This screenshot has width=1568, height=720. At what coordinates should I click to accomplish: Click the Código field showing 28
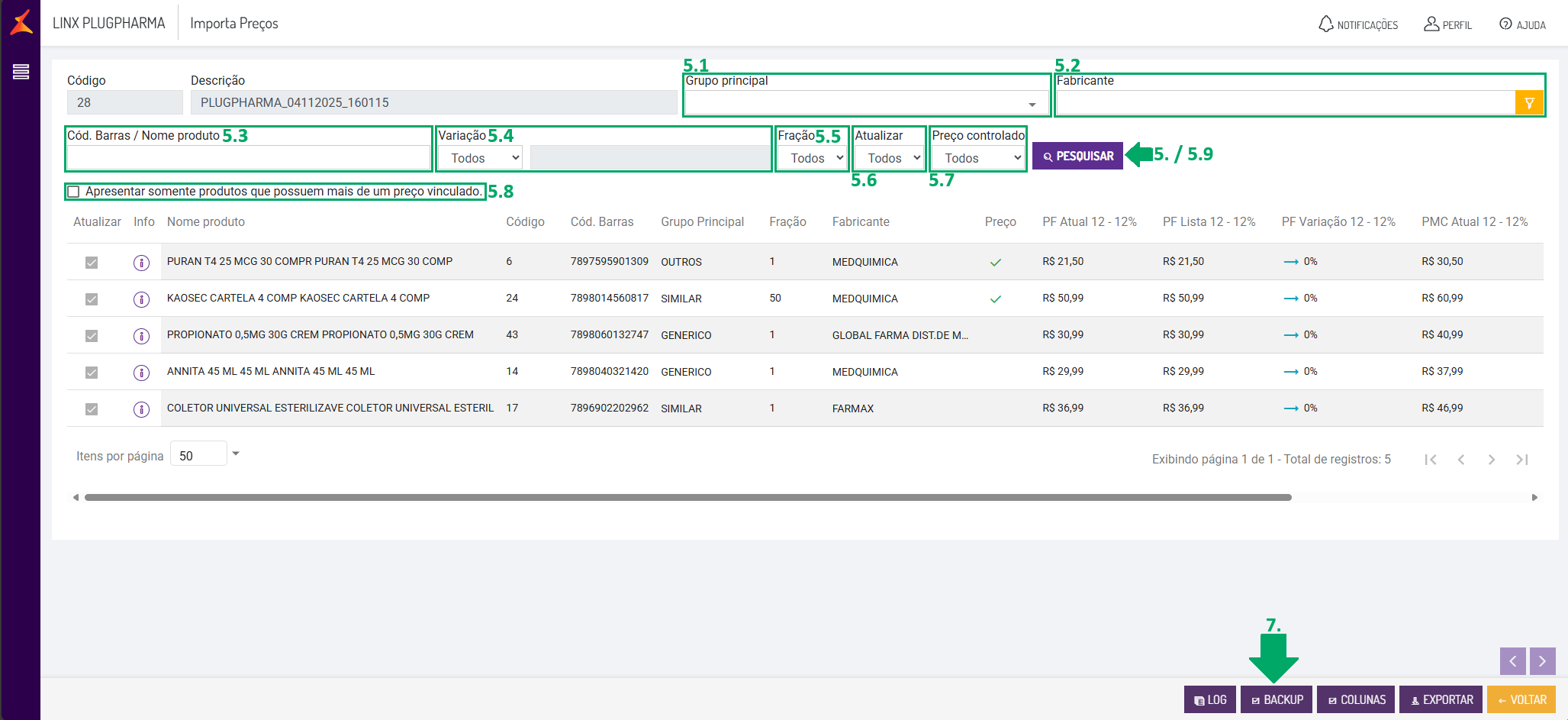coord(125,102)
